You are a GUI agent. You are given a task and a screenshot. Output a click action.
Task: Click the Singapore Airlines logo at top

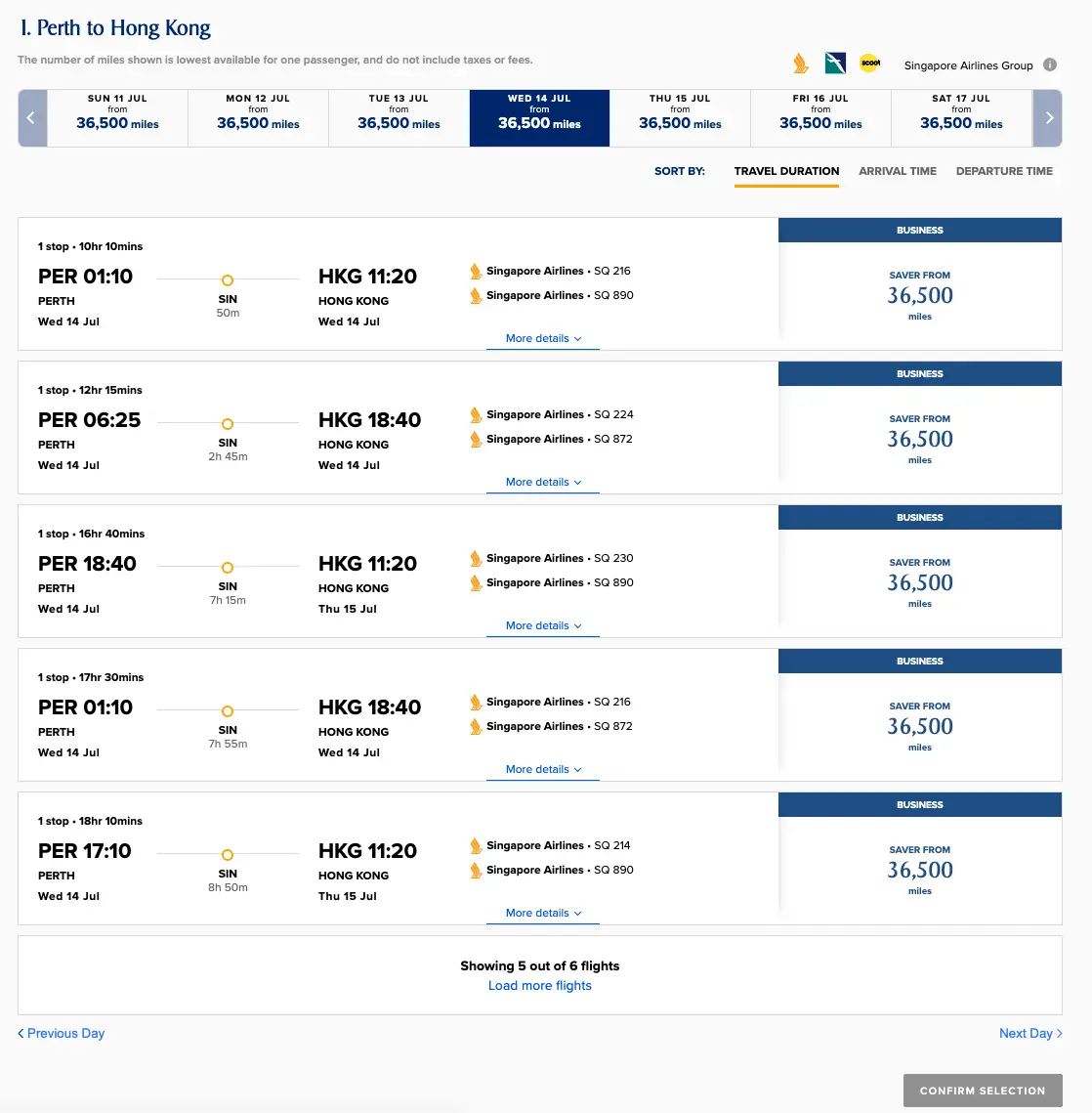pos(801,64)
